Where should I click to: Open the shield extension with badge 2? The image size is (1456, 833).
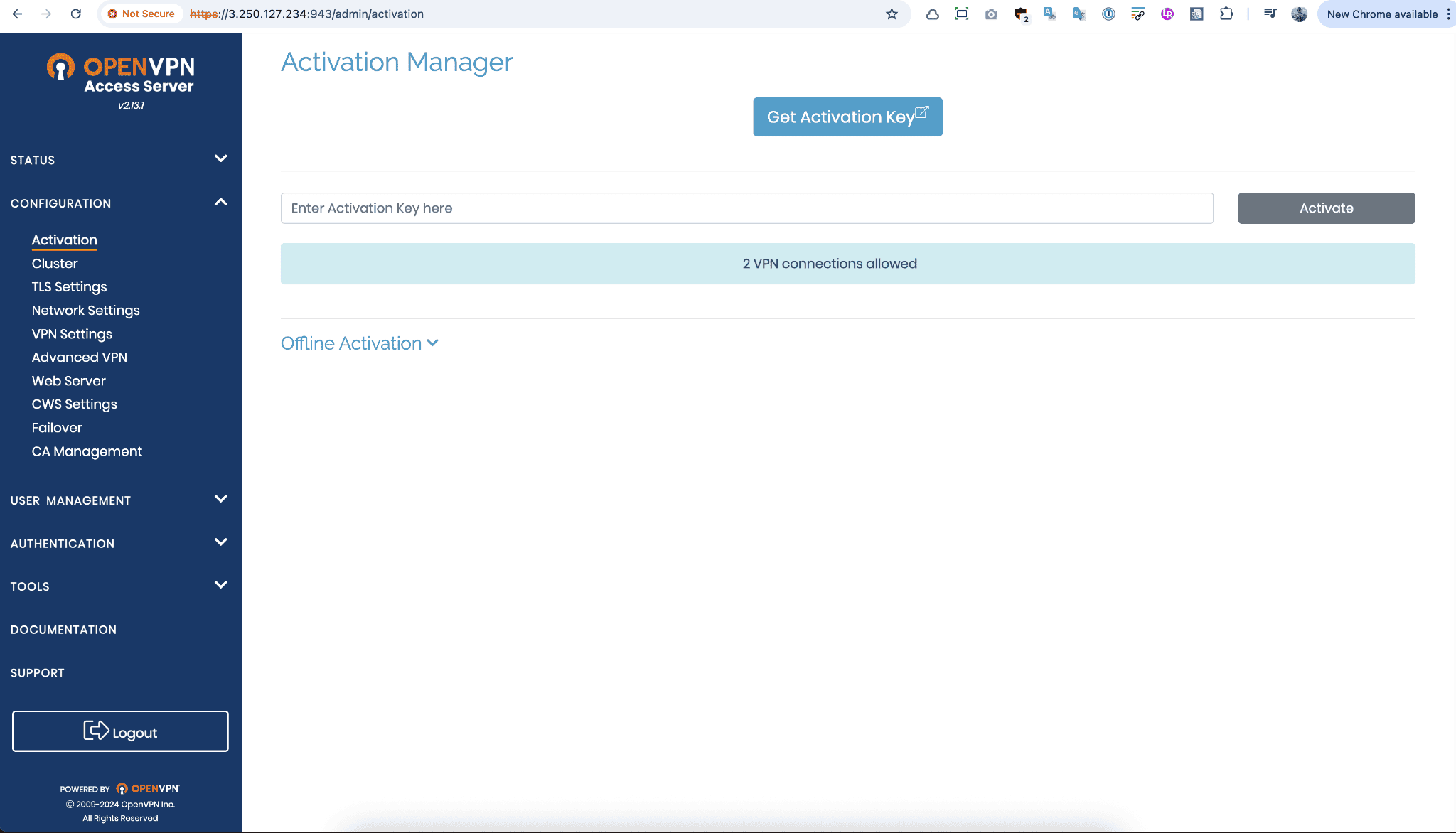coord(1021,14)
